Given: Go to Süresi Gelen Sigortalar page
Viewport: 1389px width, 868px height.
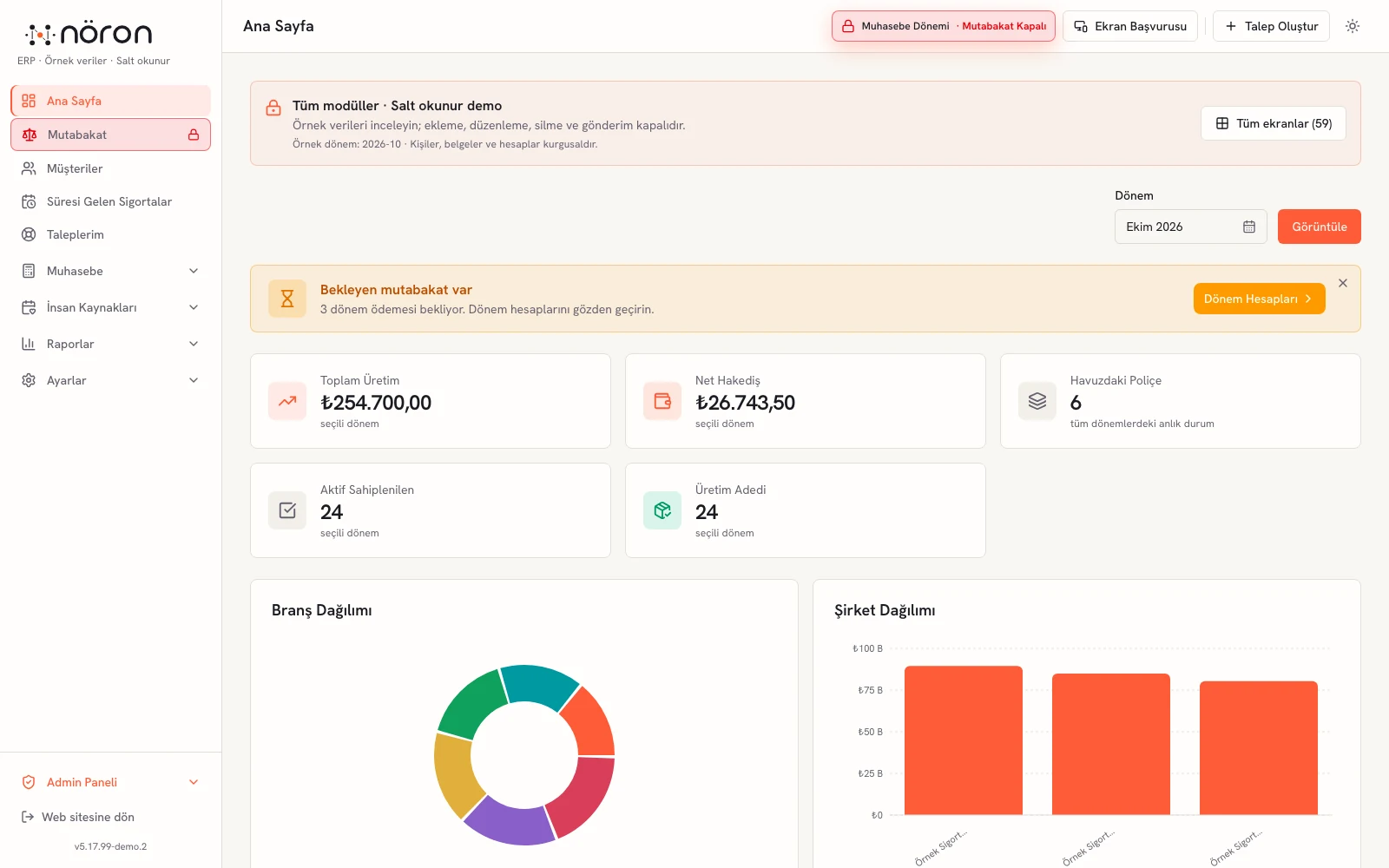Looking at the screenshot, I should [111, 201].
